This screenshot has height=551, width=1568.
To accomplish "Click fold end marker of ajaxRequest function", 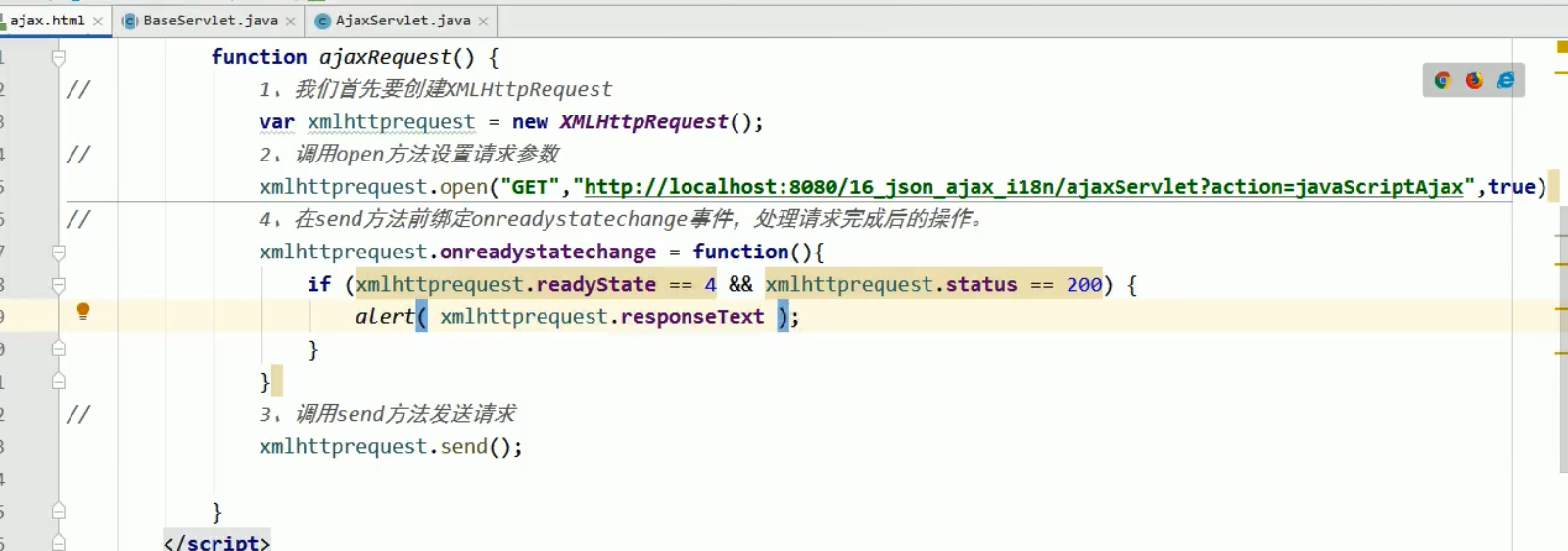I will click(59, 511).
